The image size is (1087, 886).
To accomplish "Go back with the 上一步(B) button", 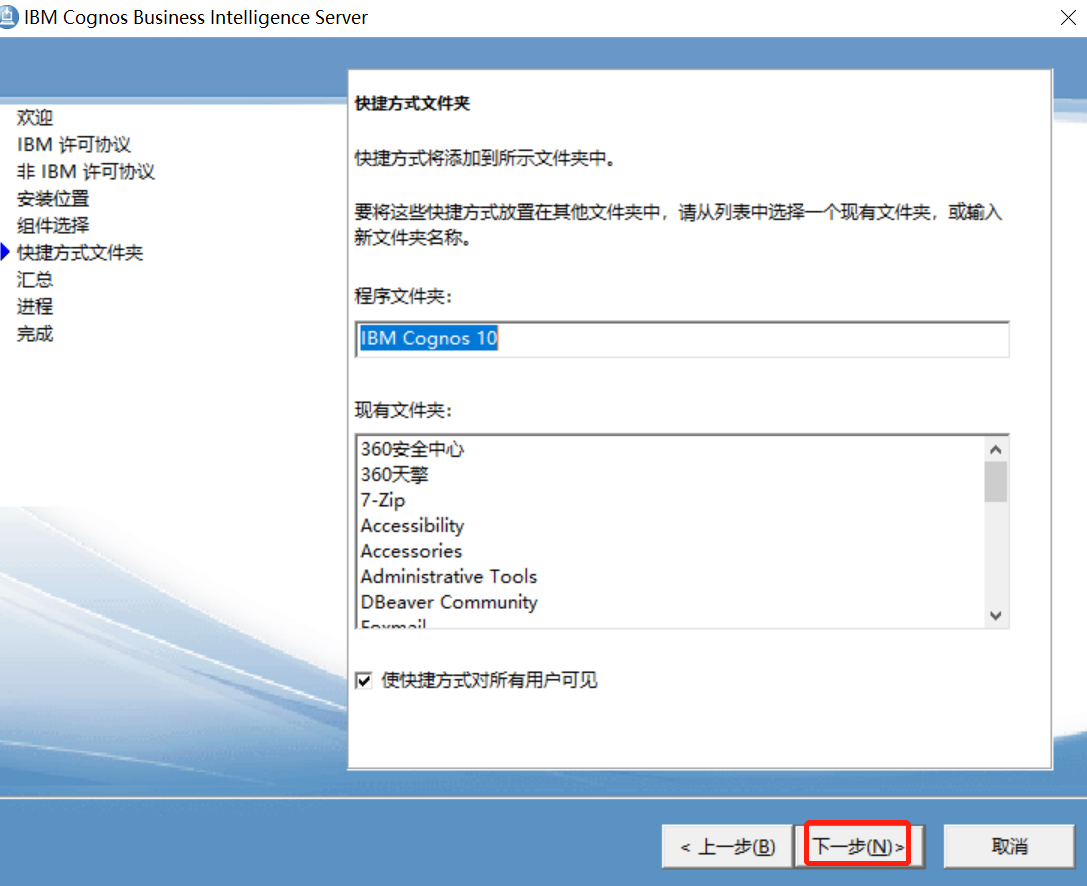I will [727, 846].
